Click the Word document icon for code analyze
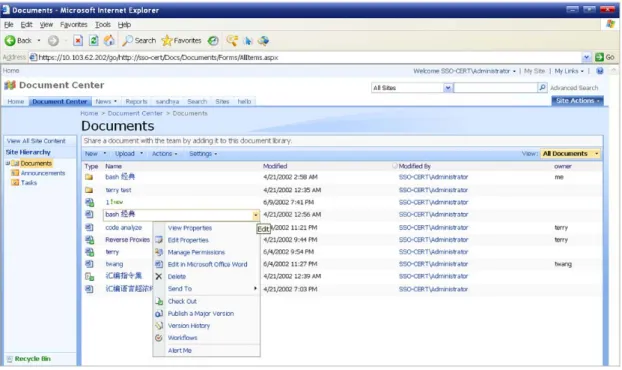 (x=89, y=228)
